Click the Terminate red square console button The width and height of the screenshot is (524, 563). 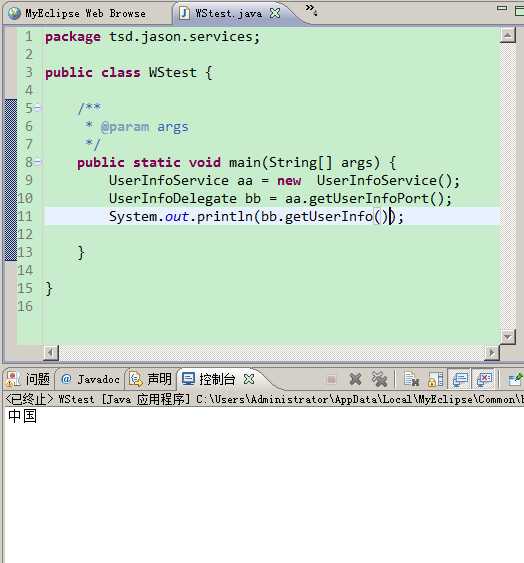[331, 379]
